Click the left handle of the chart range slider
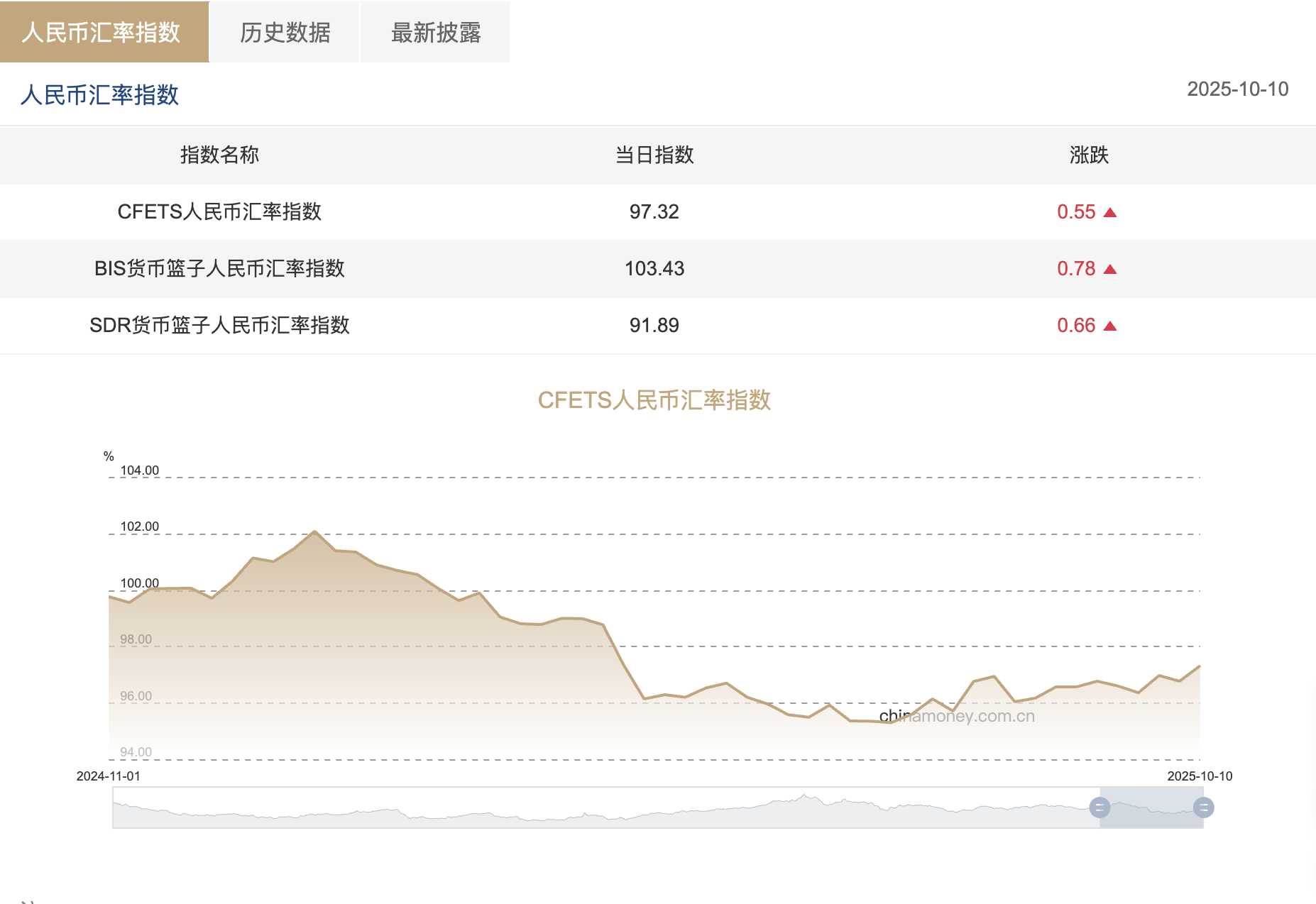This screenshot has width=1316, height=904. point(1100,807)
